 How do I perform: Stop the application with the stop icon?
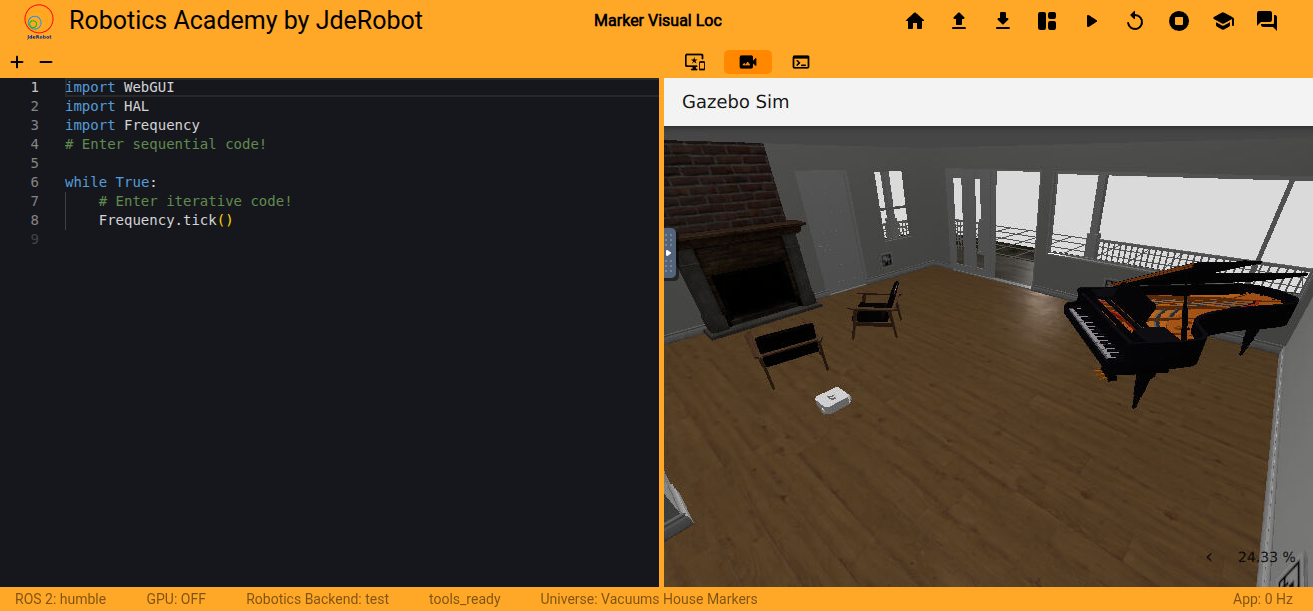1179,21
